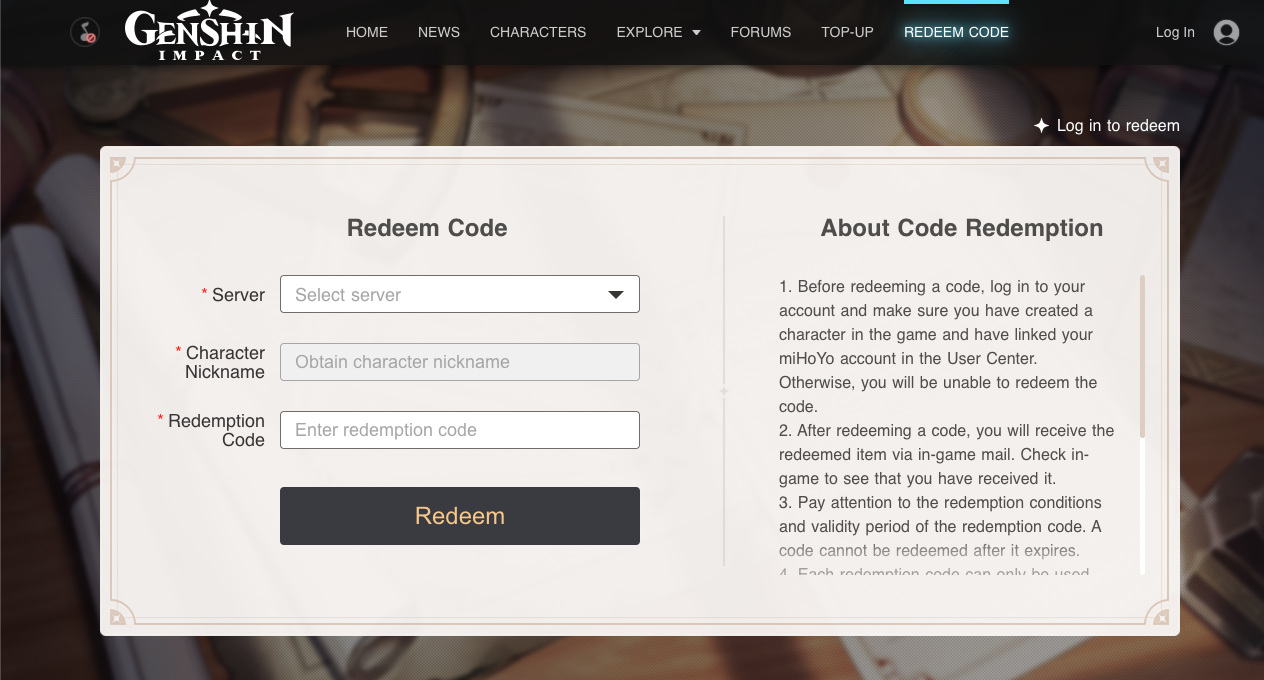Click the Log In link in header
1264x680 pixels.
1175,32
